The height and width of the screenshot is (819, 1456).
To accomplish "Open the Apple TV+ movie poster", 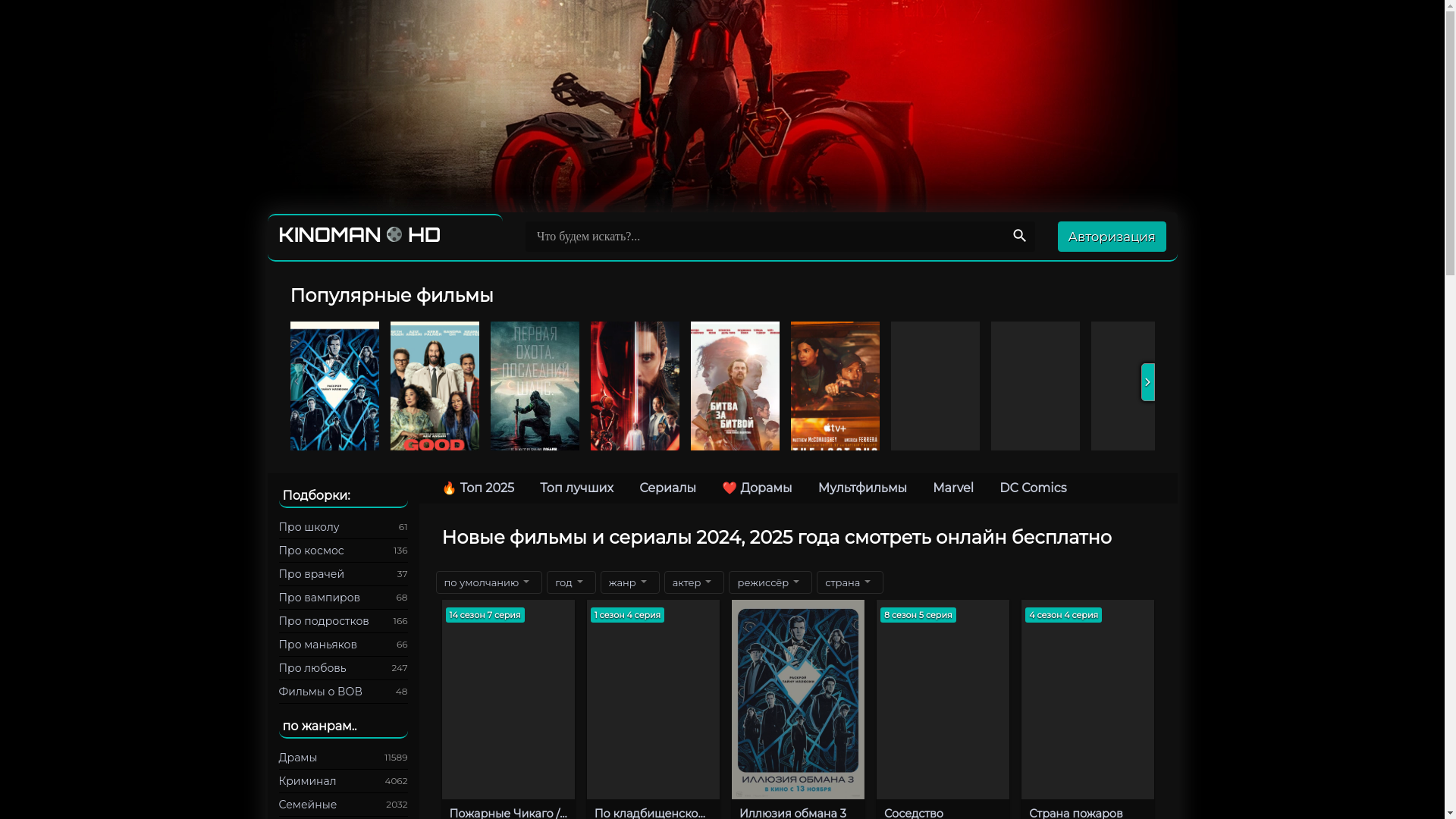I will pos(835,386).
